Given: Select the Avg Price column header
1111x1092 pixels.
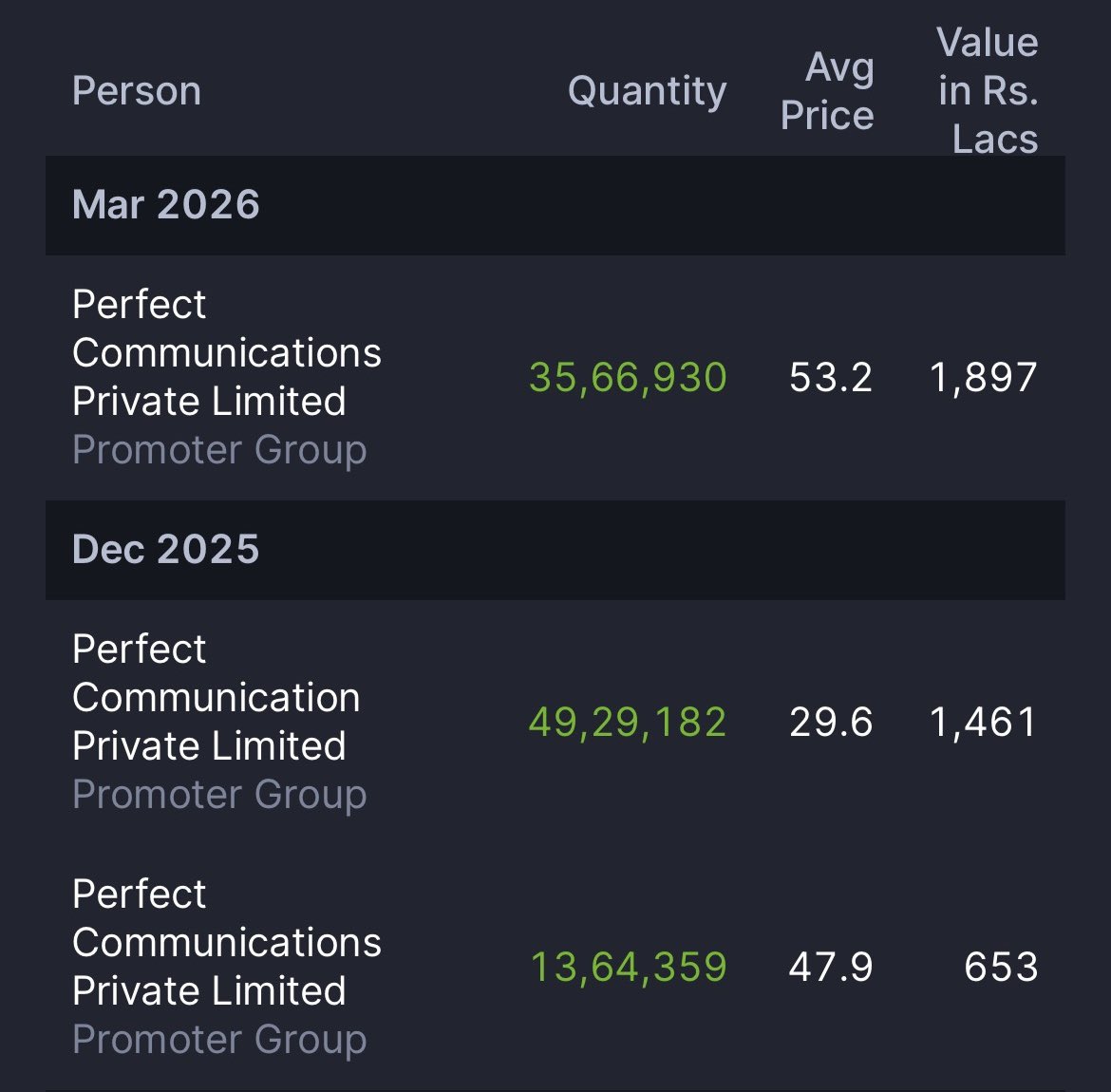Looking at the screenshot, I should point(826,91).
